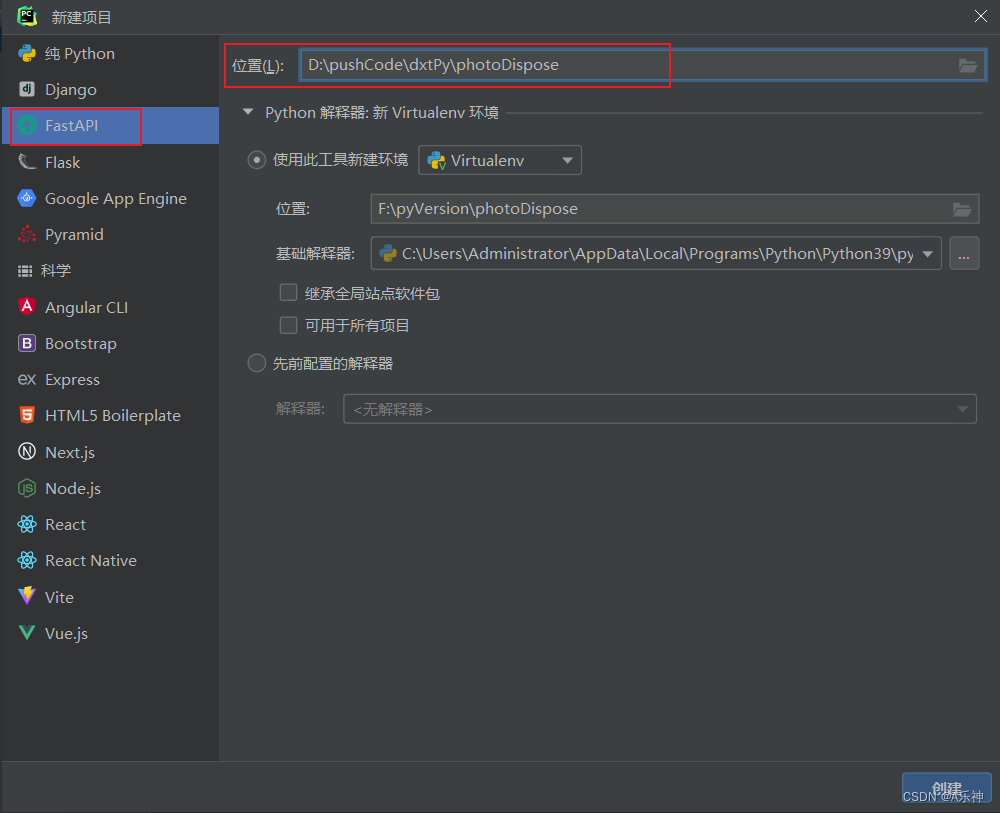Select 纯 Python project type
This screenshot has height=813, width=1000.
(80, 54)
